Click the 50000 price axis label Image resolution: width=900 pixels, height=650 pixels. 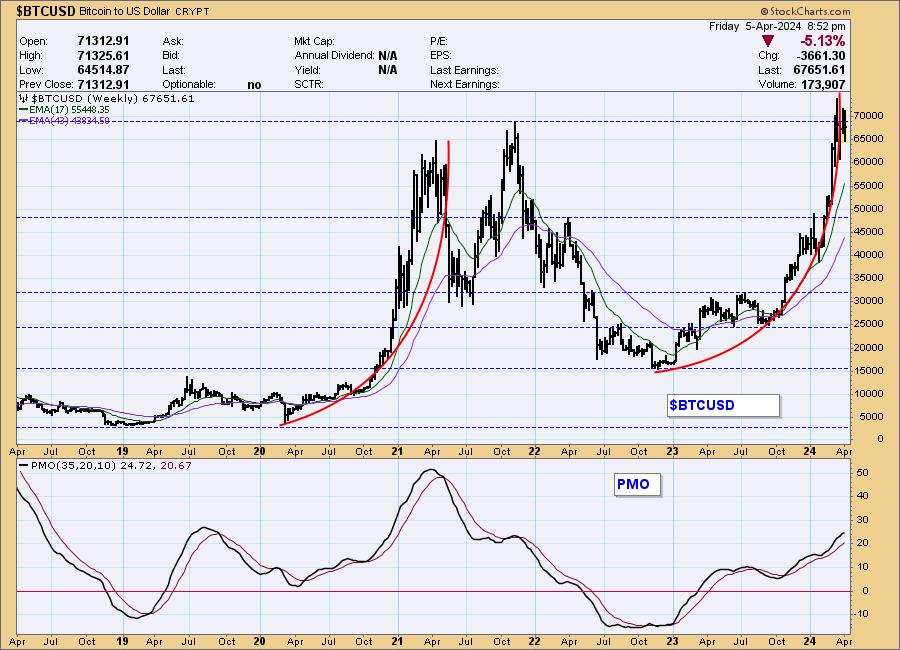pyautogui.click(x=868, y=208)
